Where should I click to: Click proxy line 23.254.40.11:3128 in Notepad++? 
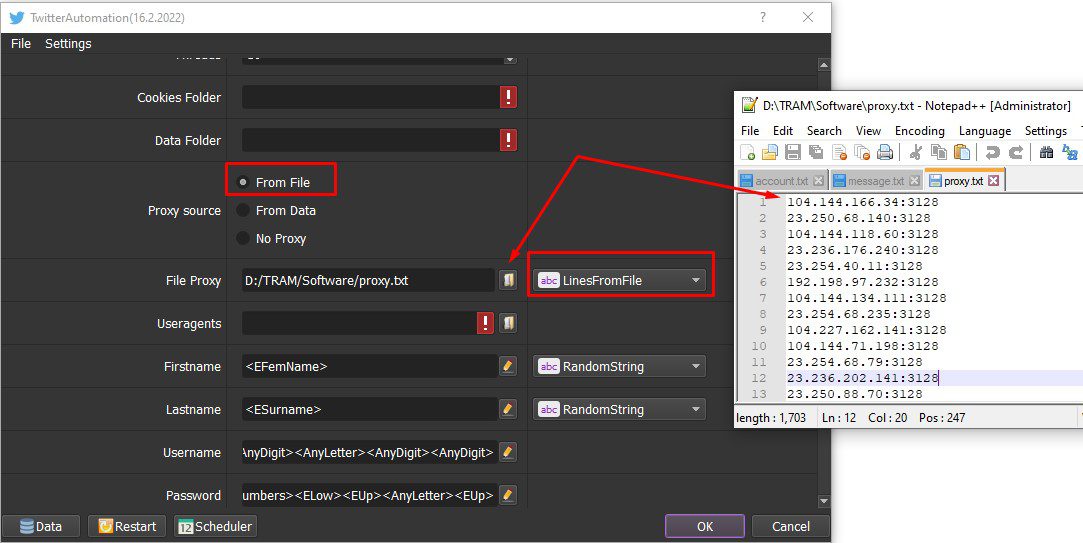(855, 266)
